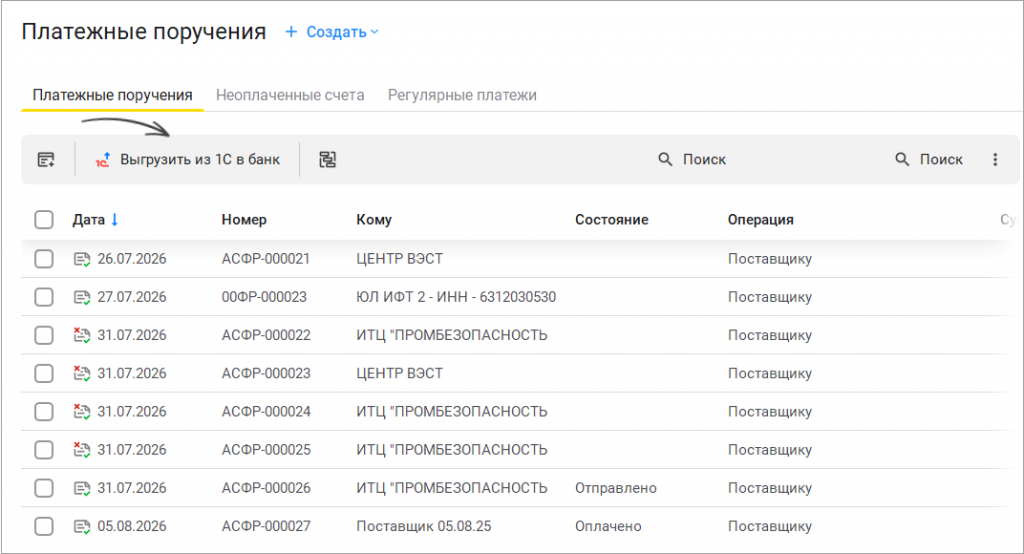Click document status icon for АСФР-000022
1024x554 pixels.
82,335
